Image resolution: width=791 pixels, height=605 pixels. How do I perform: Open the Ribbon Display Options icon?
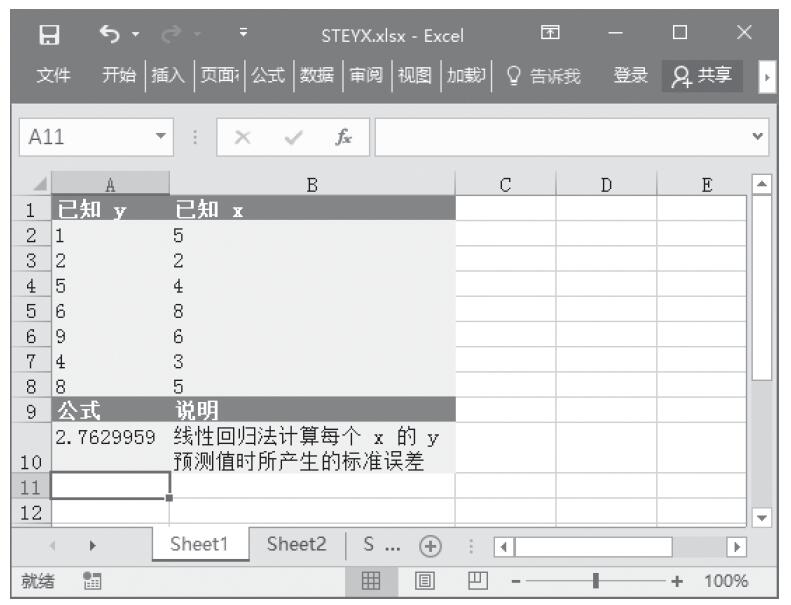point(549,35)
